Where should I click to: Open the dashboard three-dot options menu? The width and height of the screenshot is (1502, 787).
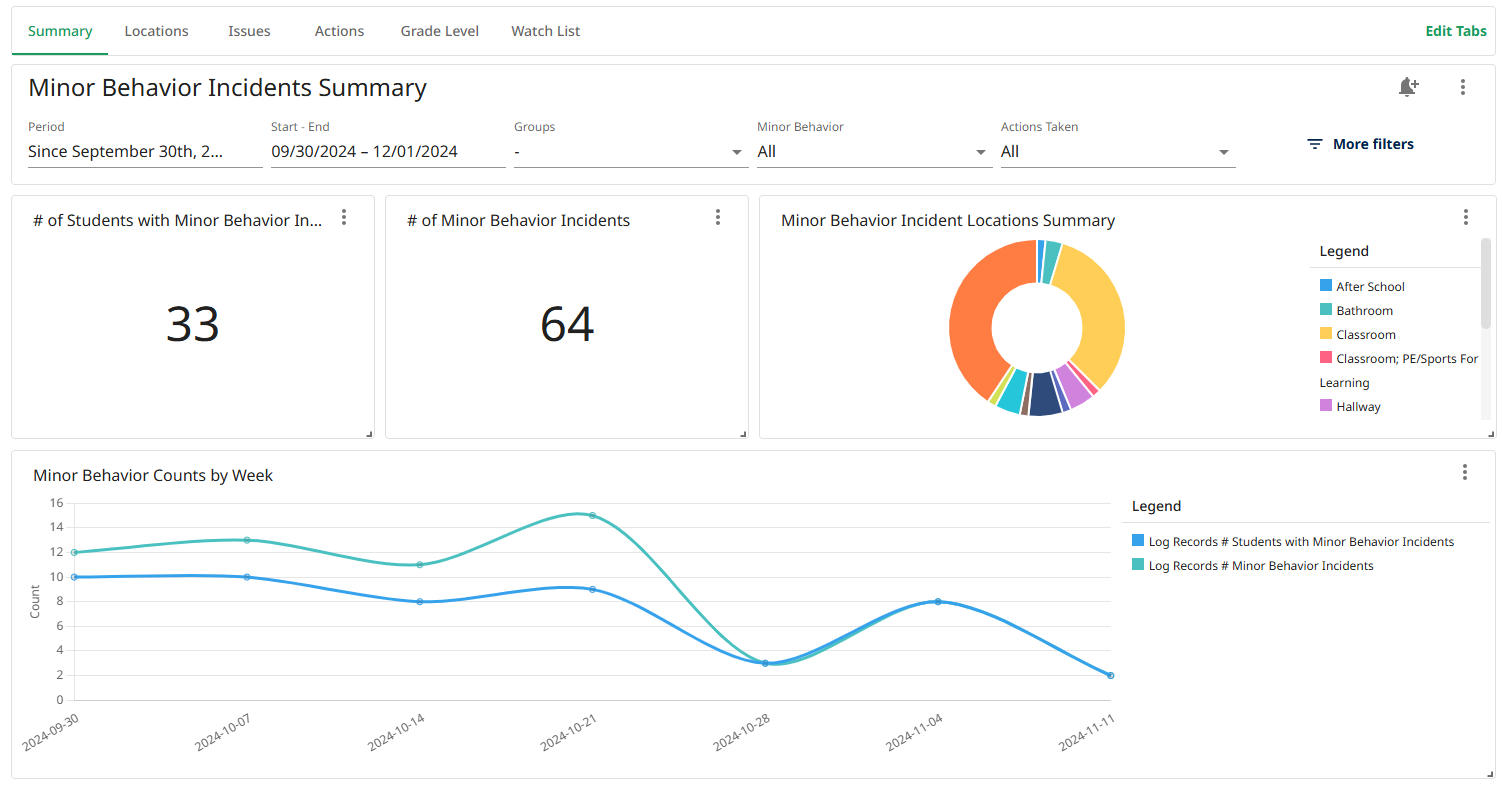pos(1463,87)
